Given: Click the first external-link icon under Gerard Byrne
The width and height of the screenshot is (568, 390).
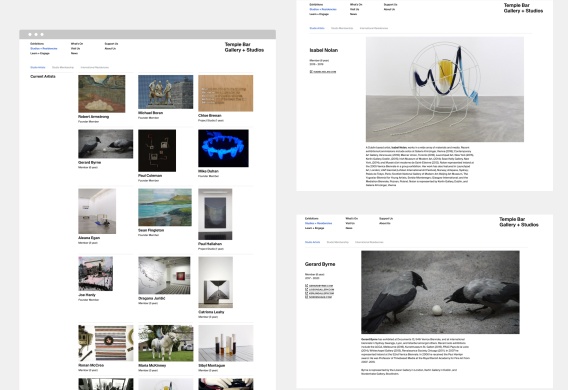Looking at the screenshot, I should [x=306, y=286].
